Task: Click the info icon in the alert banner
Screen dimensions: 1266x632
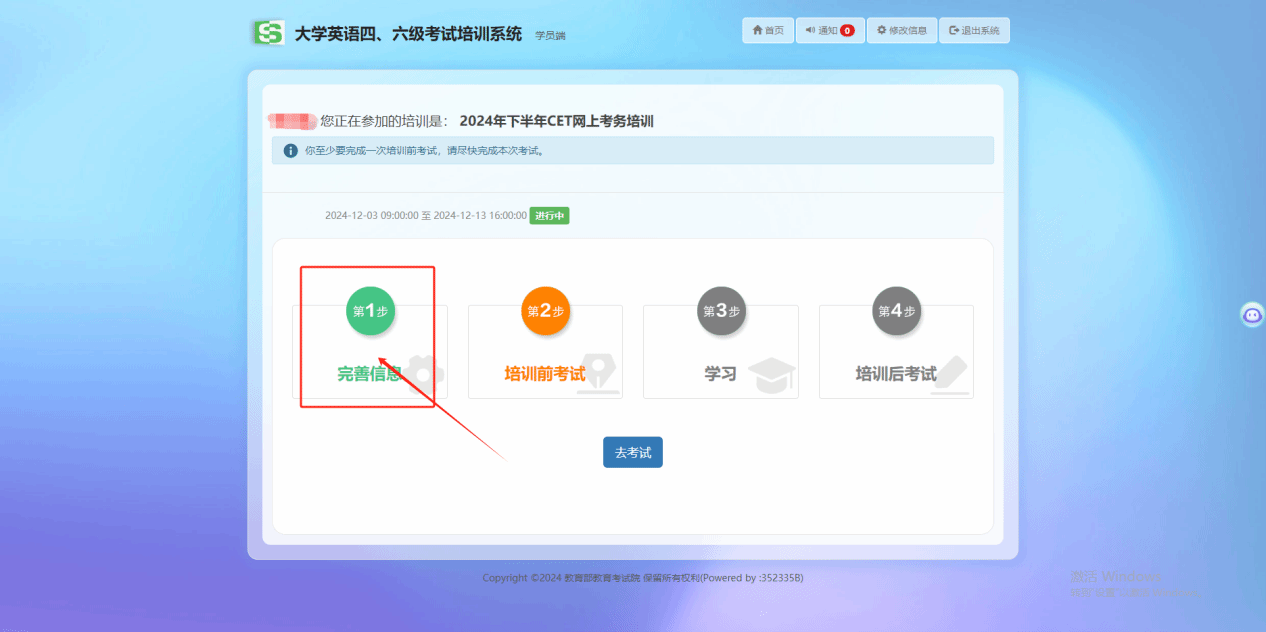Action: coord(291,151)
